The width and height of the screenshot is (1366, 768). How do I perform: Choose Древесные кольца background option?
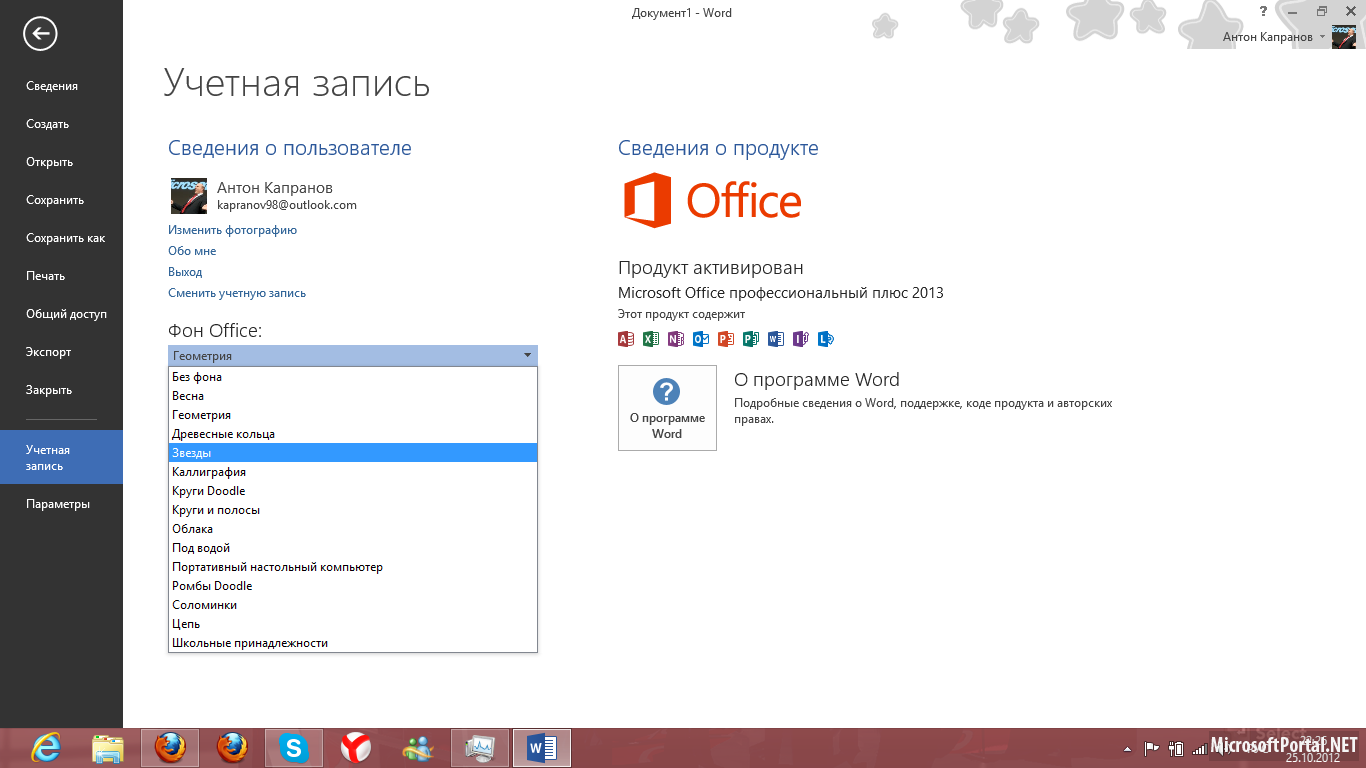pyautogui.click(x=353, y=434)
